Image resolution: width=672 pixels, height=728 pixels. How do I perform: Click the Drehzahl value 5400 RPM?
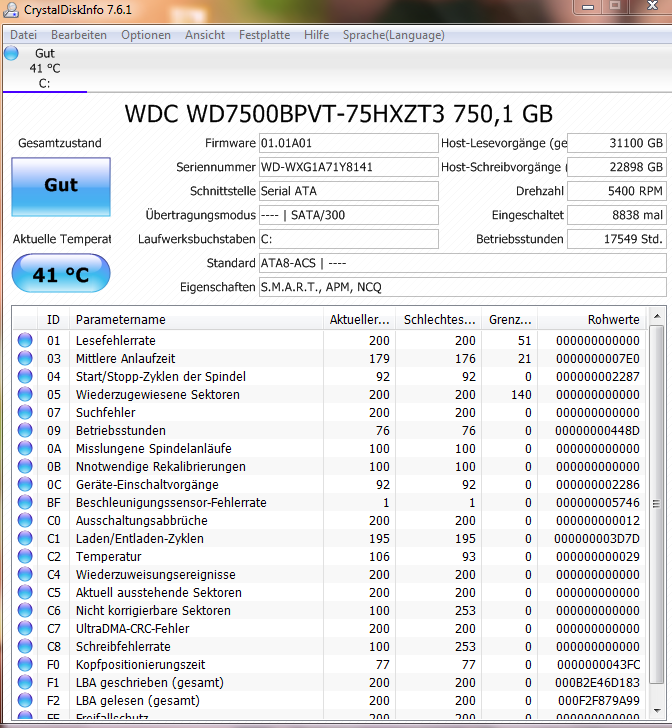[x=617, y=191]
